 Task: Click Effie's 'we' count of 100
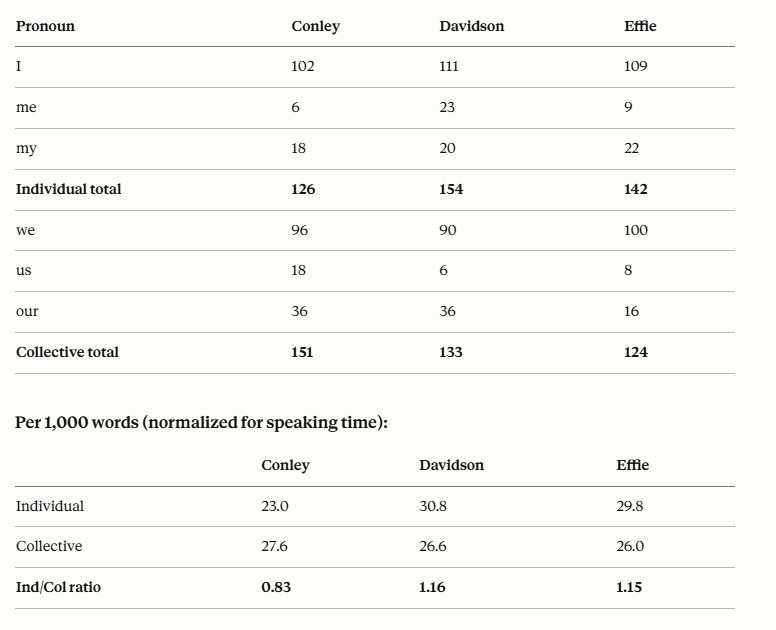[636, 230]
